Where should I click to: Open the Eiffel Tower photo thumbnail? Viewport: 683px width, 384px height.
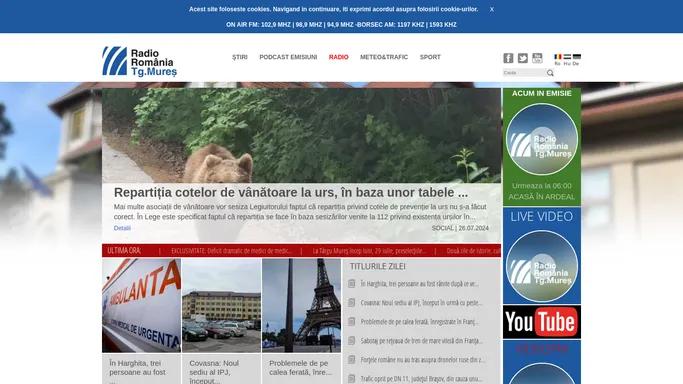tap(301, 305)
